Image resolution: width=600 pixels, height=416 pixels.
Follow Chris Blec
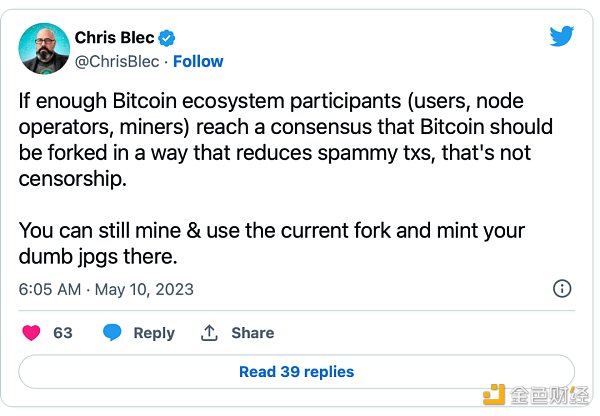[197, 61]
